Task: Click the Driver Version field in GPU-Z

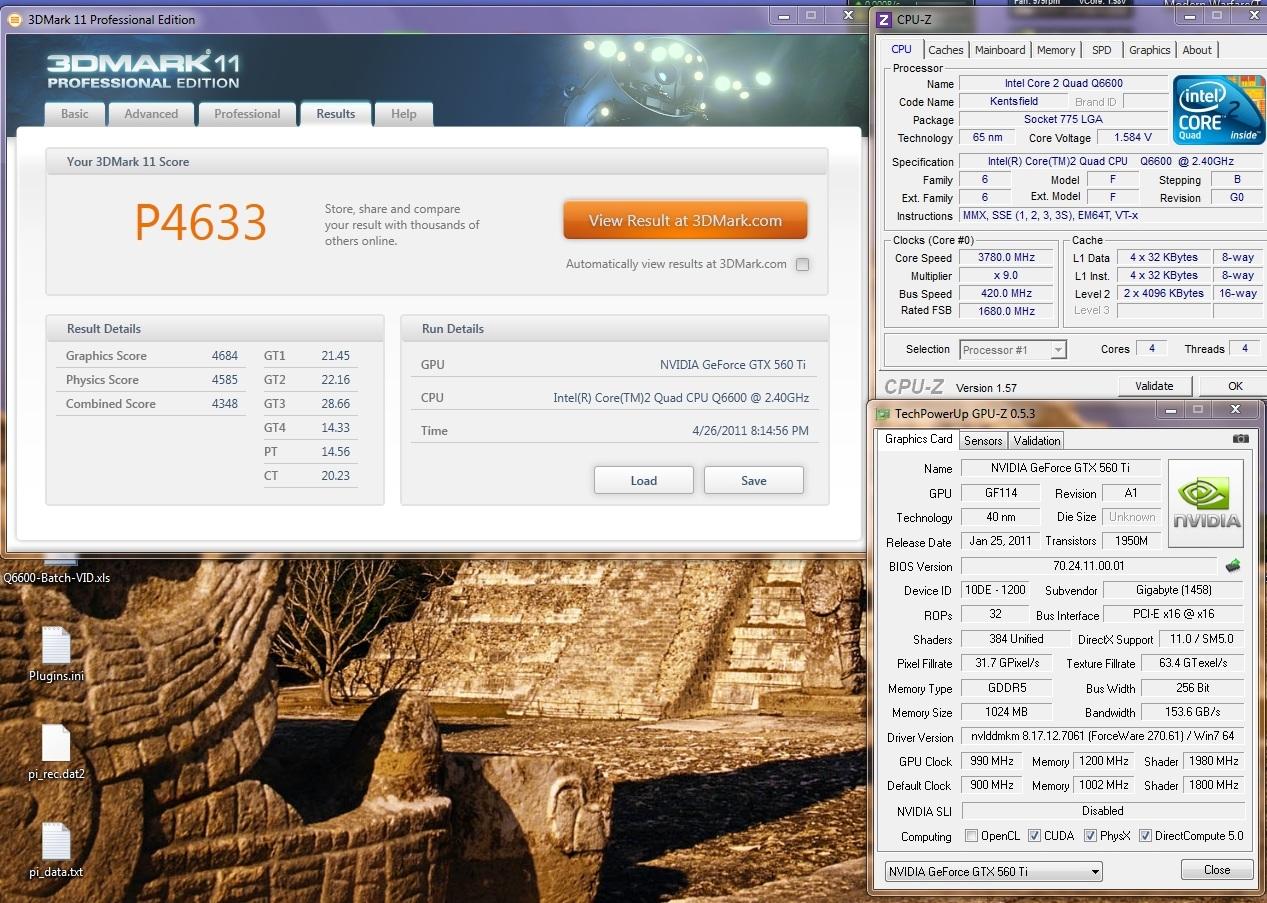Action: 1102,736
